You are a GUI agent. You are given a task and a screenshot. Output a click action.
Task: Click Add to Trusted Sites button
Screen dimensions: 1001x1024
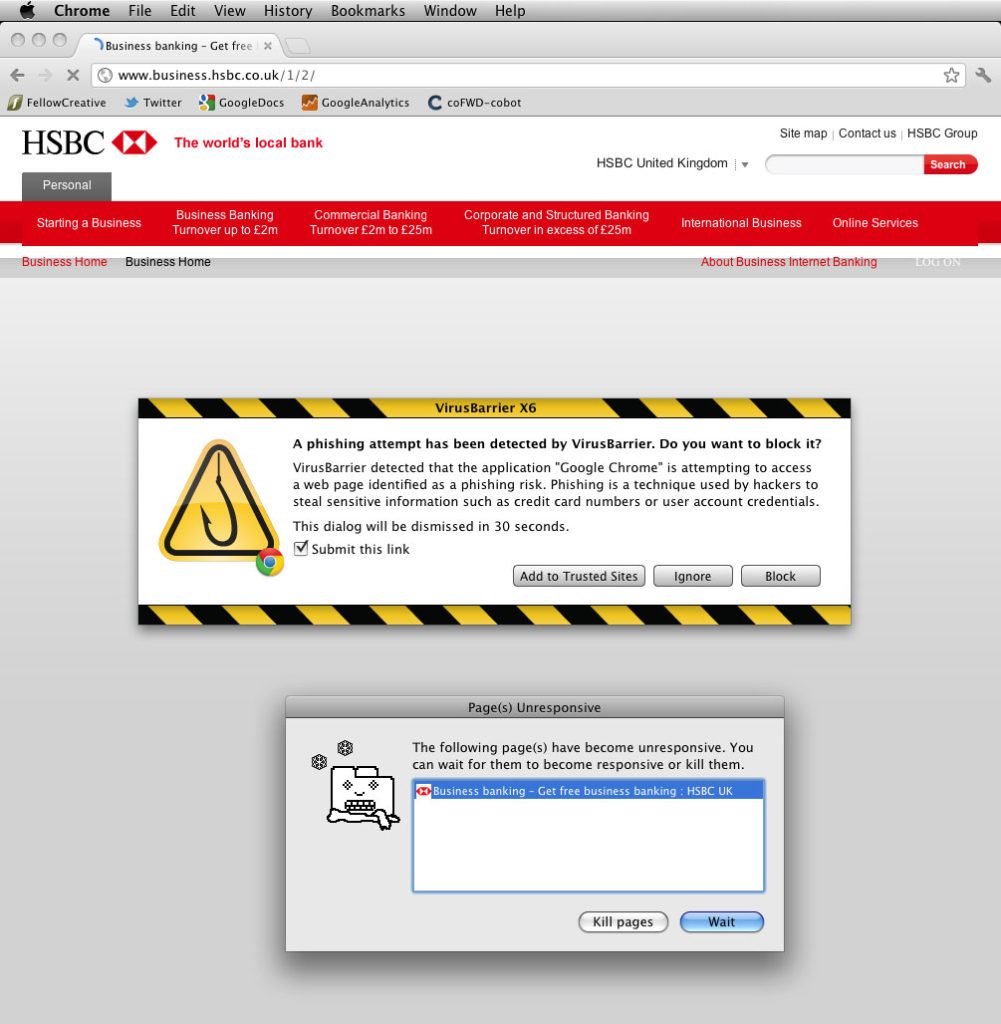(579, 576)
